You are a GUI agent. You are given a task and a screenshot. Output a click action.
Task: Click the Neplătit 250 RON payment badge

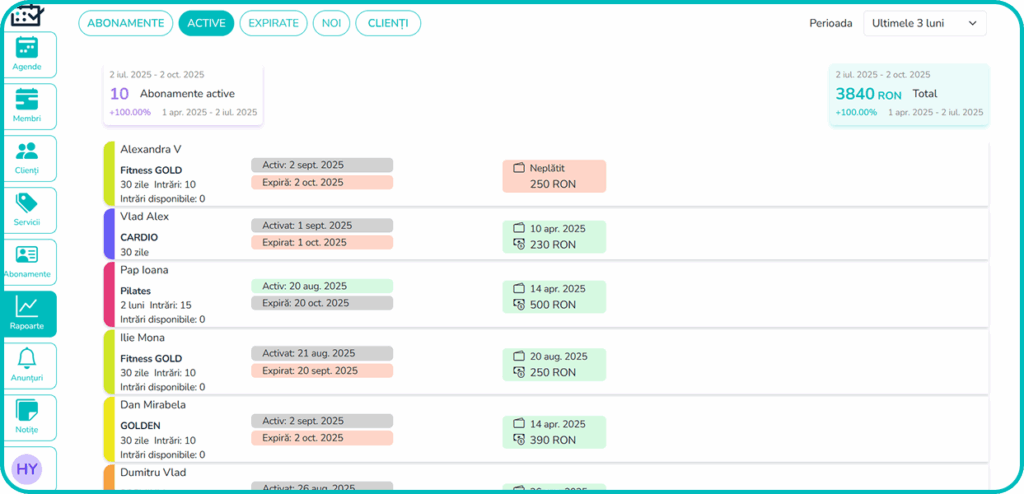554,176
